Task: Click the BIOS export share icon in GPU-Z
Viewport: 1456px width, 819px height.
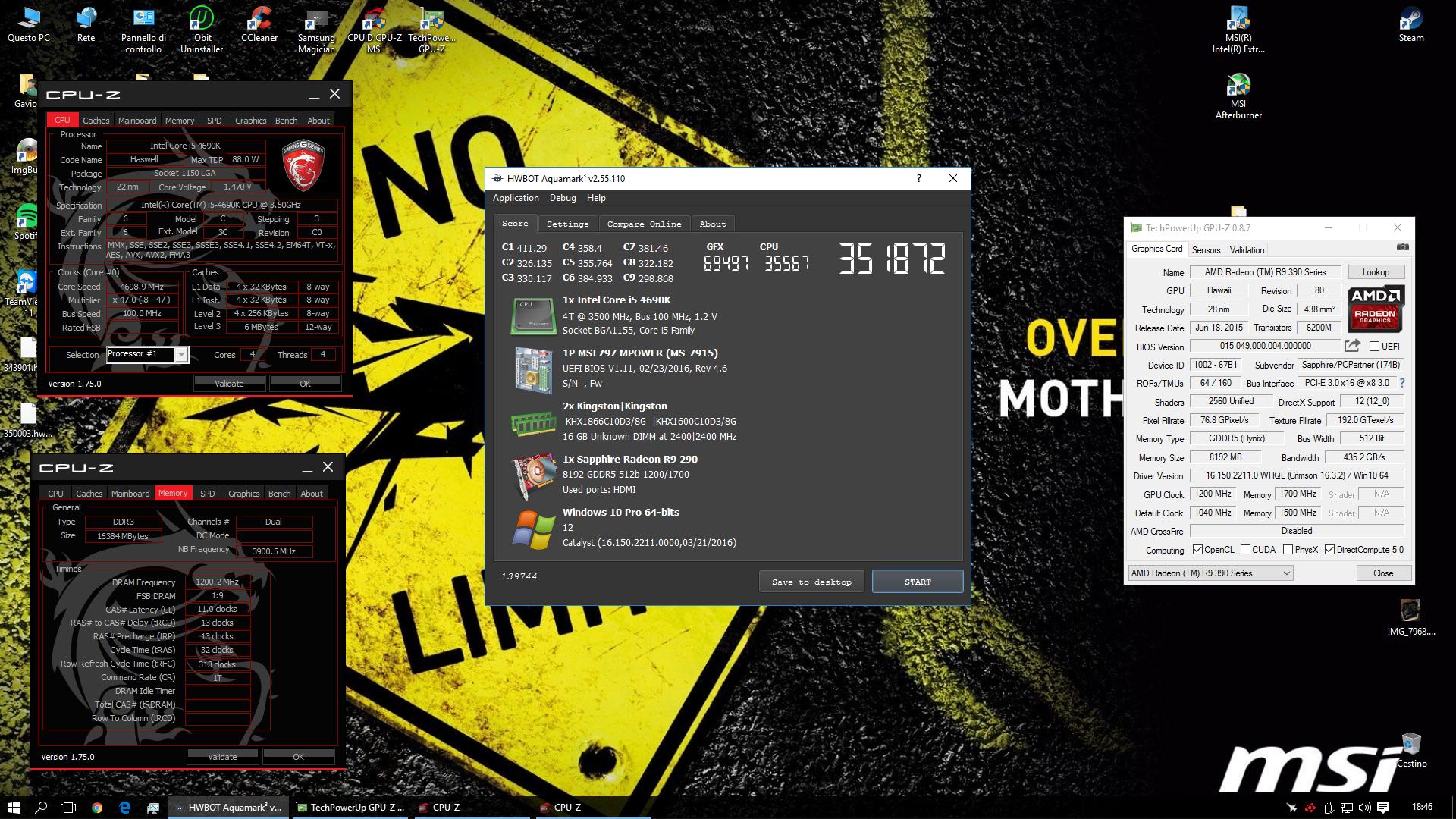Action: (x=1352, y=346)
